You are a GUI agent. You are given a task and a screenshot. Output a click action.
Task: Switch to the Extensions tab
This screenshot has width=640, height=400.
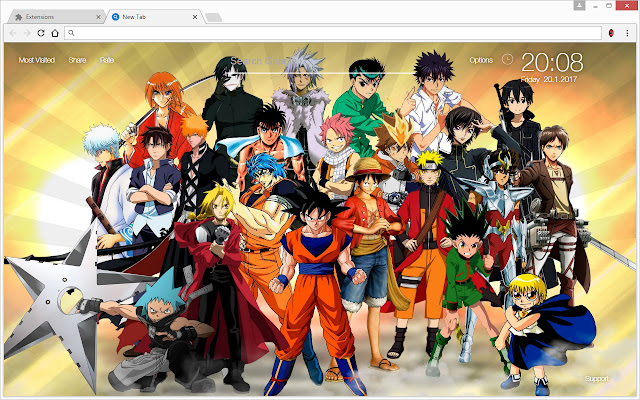click(x=57, y=17)
